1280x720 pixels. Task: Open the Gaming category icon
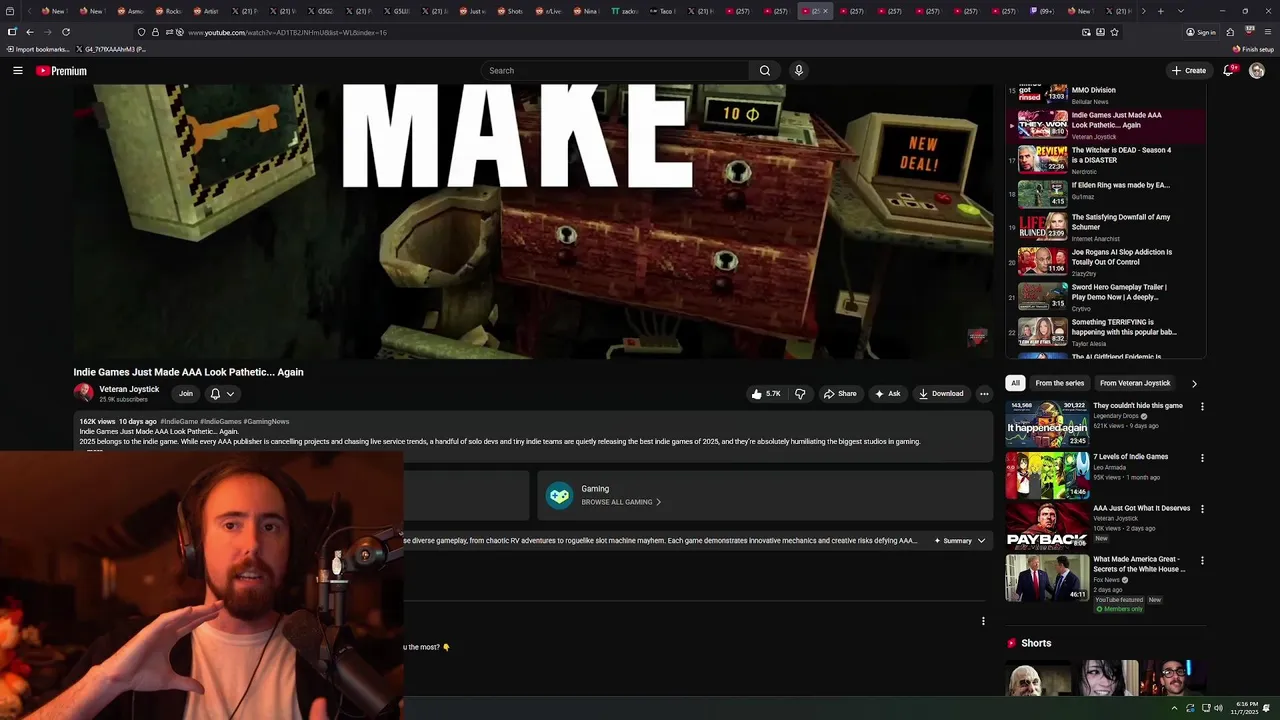pyautogui.click(x=559, y=495)
